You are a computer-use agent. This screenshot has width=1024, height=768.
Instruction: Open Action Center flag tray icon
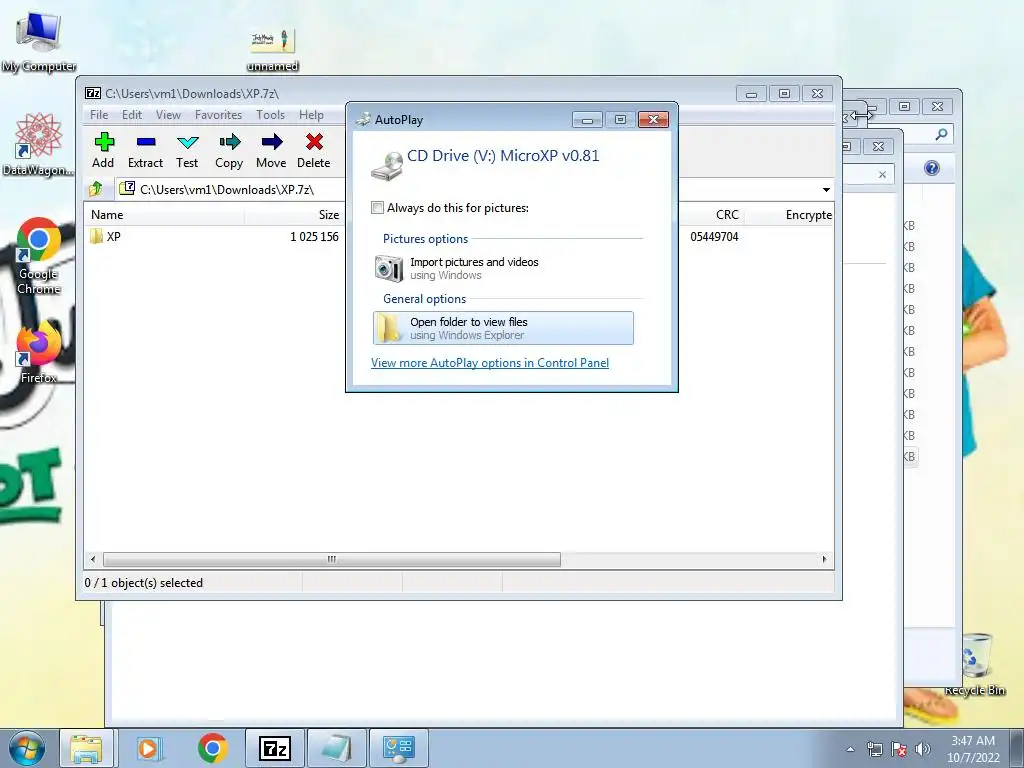click(x=899, y=749)
